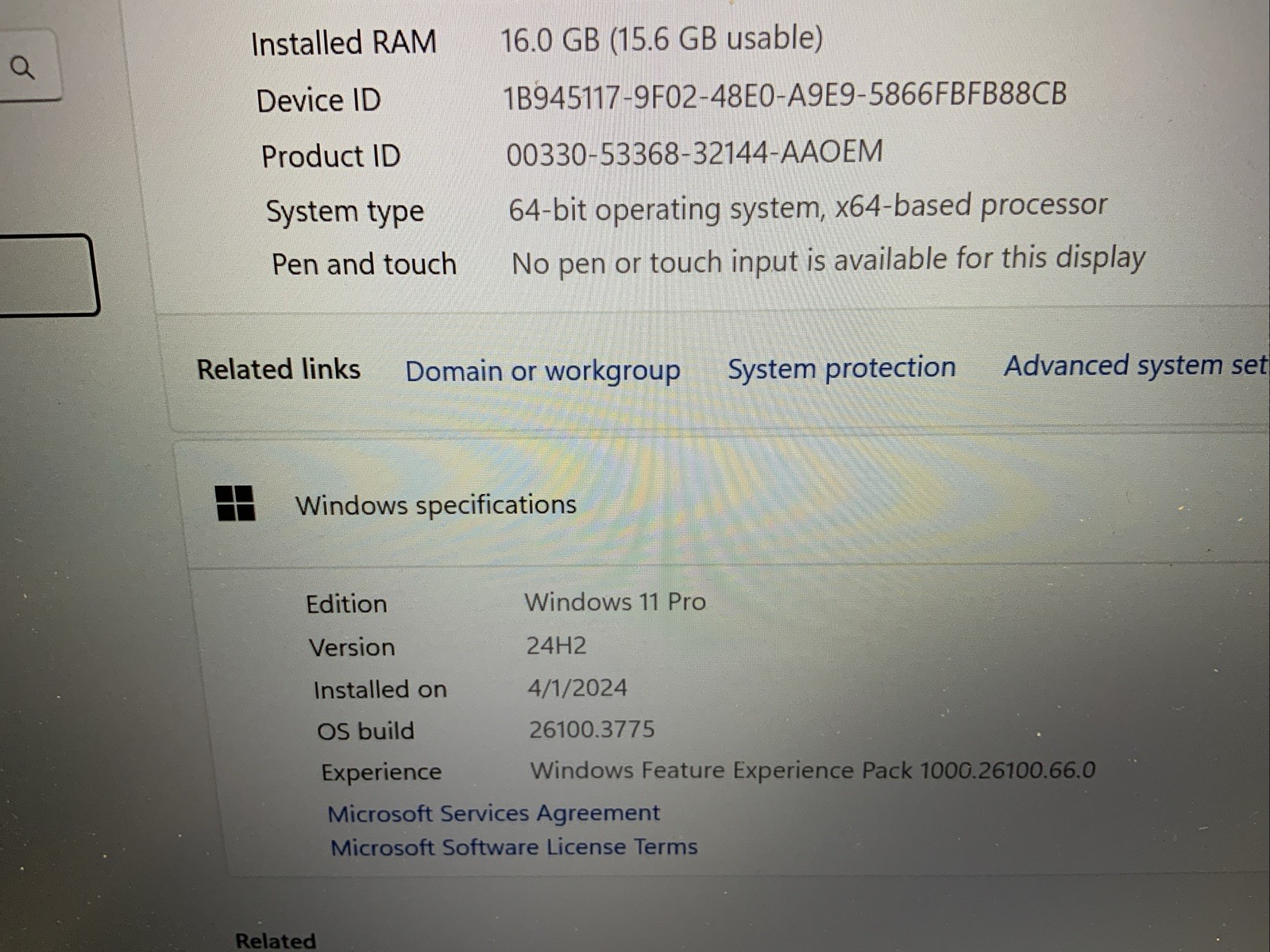Viewport: 1270px width, 952px height.
Task: Click the Product ID label
Action: (x=330, y=156)
